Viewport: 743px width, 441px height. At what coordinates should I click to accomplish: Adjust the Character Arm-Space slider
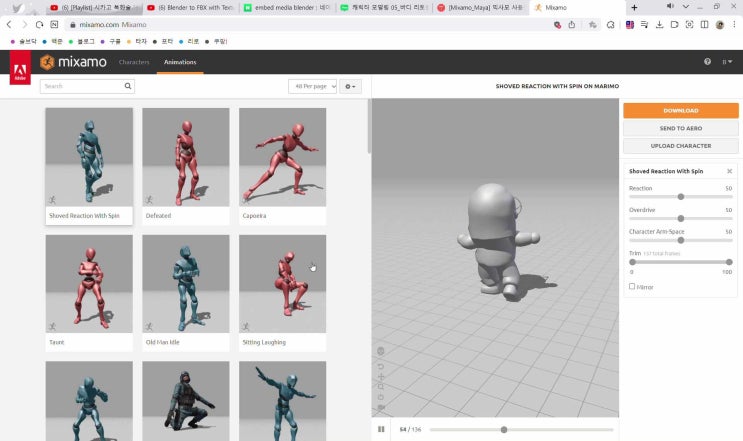pyautogui.click(x=680, y=240)
